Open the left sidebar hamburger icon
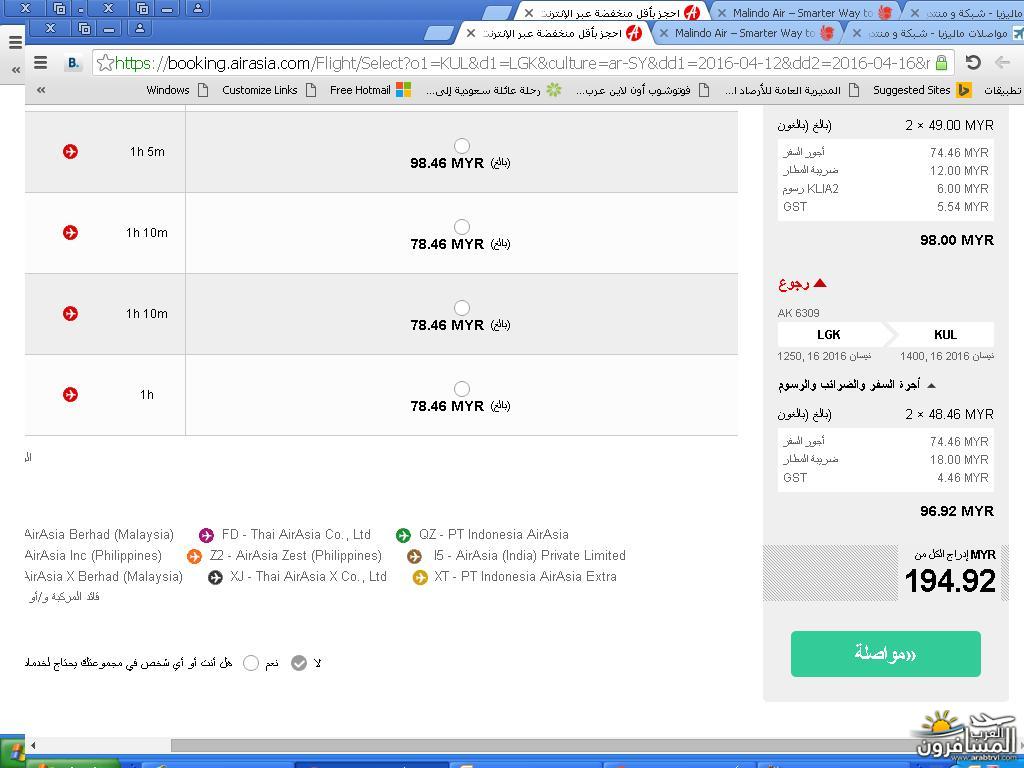The width and height of the screenshot is (1024, 768). click(16, 42)
